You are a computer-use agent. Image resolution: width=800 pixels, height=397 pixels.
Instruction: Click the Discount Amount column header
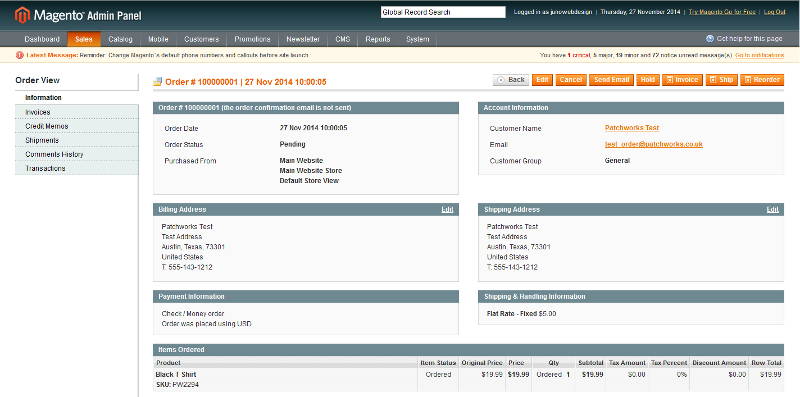(719, 363)
